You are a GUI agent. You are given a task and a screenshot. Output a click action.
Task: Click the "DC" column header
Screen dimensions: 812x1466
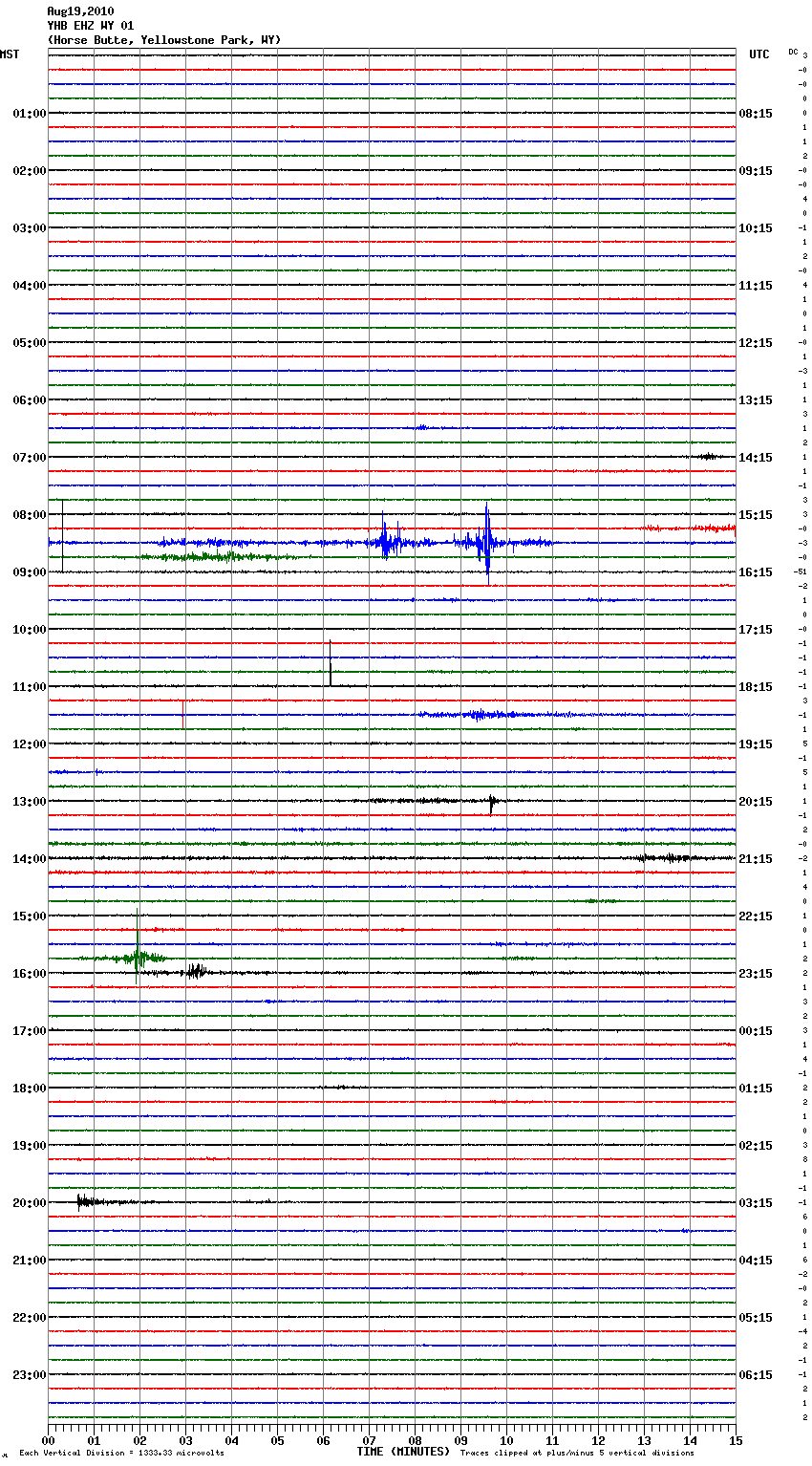(x=793, y=52)
